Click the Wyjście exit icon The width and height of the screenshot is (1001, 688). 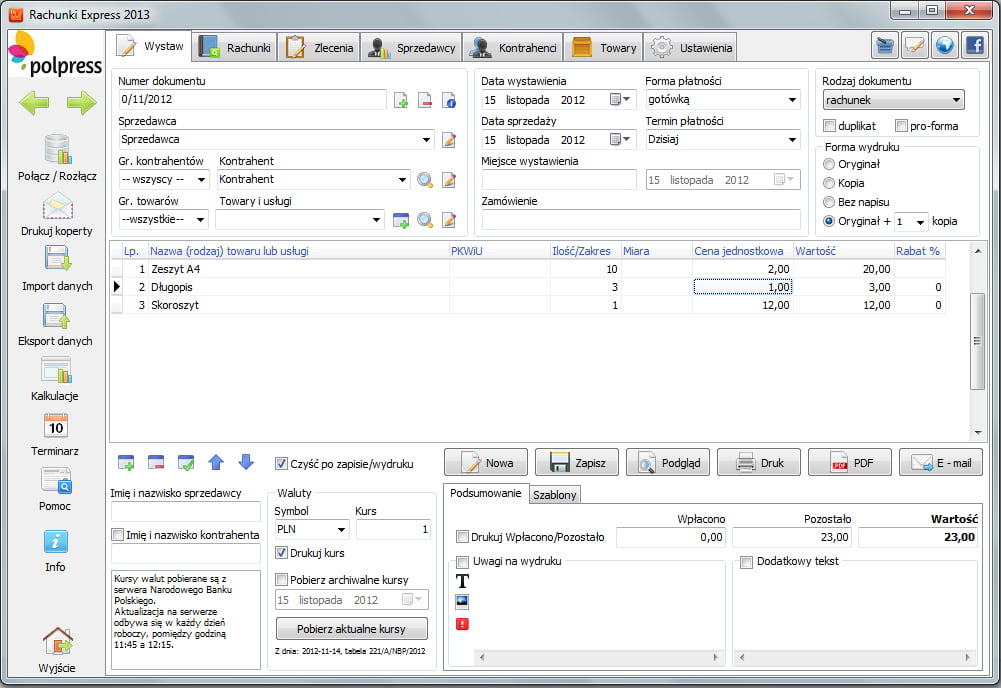pos(57,641)
